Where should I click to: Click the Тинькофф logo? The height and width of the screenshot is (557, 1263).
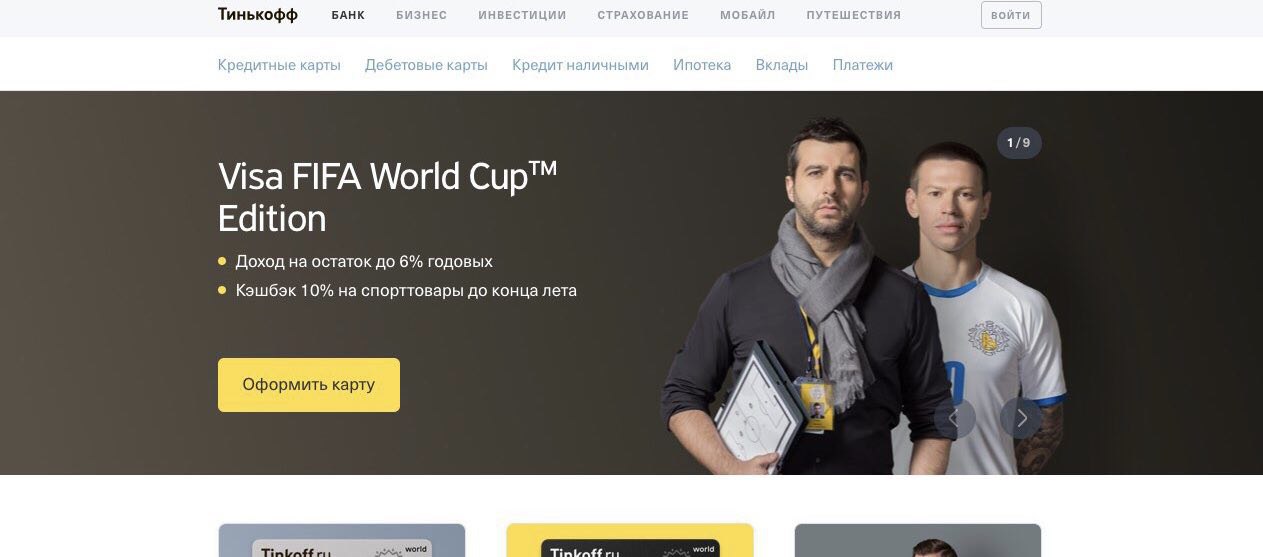[258, 14]
